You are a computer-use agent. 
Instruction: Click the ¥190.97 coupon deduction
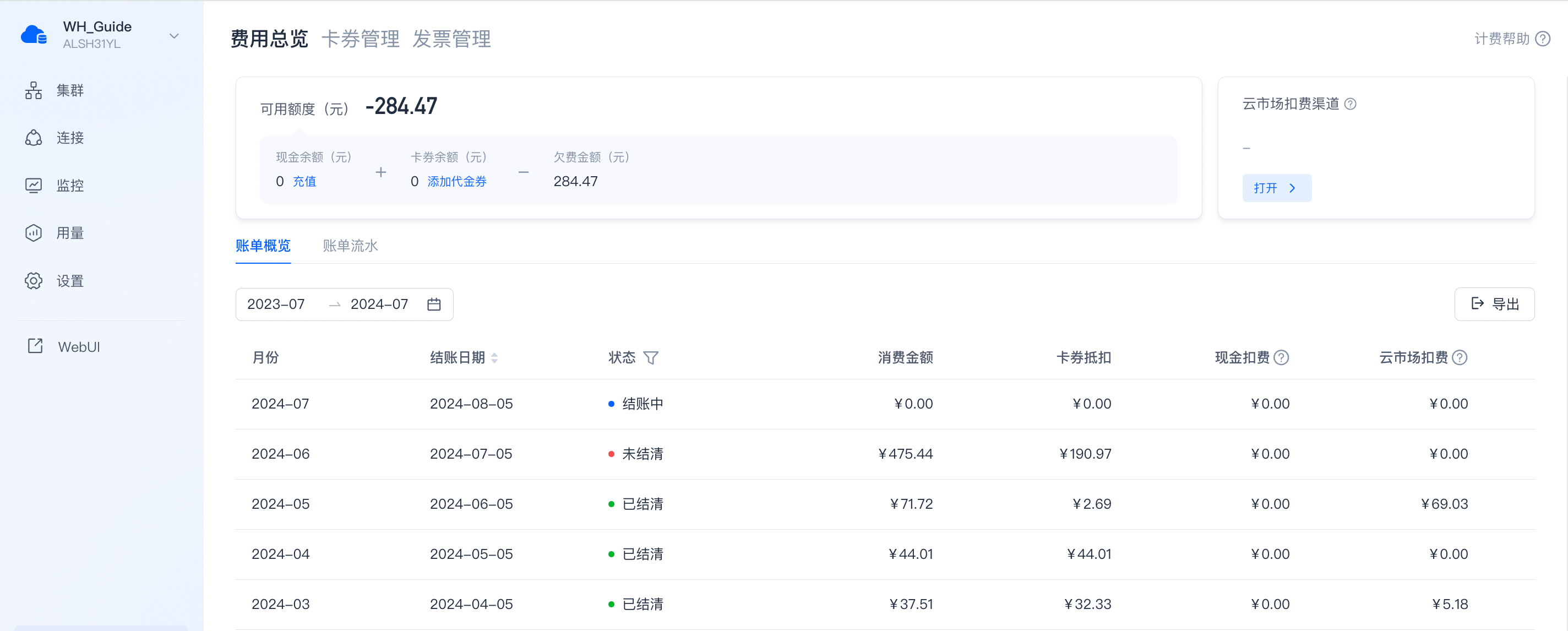1085,454
